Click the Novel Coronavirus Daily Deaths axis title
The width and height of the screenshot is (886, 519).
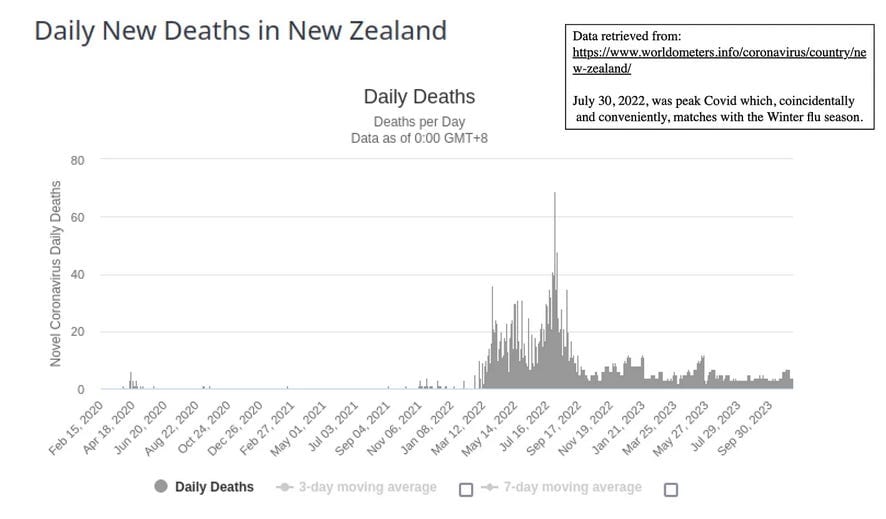point(55,273)
